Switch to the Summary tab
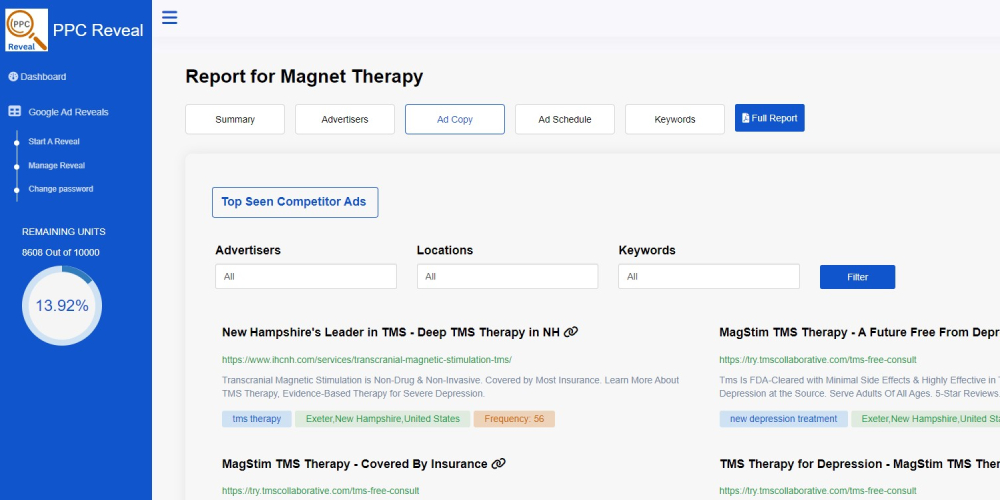This screenshot has width=1000, height=500. pos(235,119)
